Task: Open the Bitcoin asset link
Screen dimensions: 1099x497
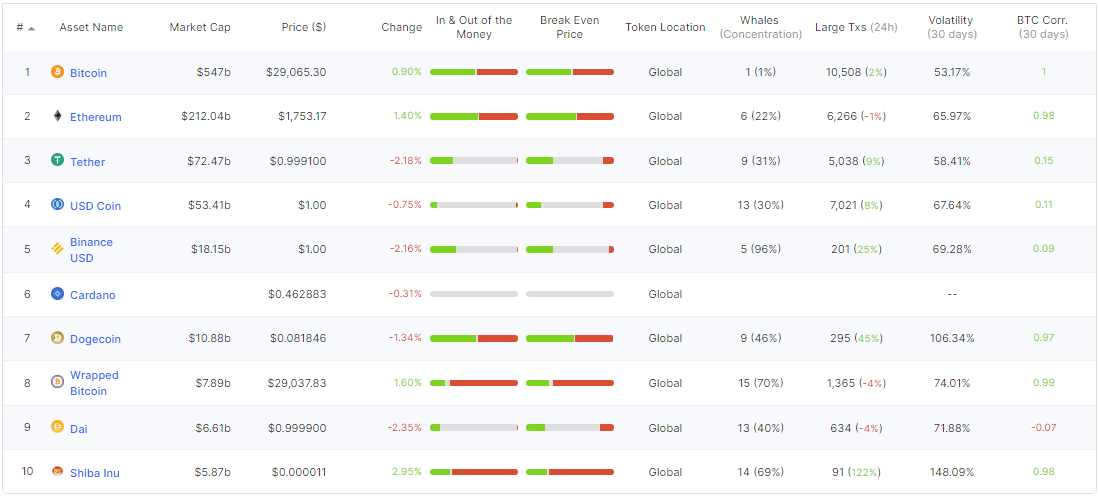Action: pos(88,73)
